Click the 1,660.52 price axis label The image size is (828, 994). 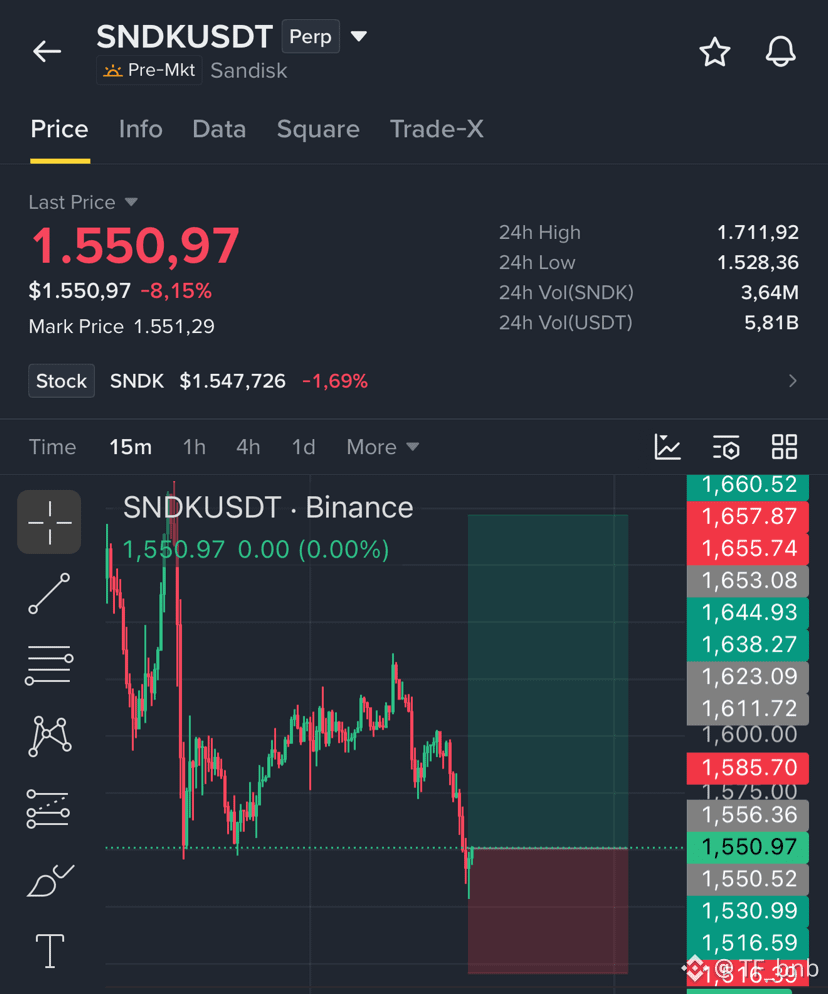(x=748, y=485)
